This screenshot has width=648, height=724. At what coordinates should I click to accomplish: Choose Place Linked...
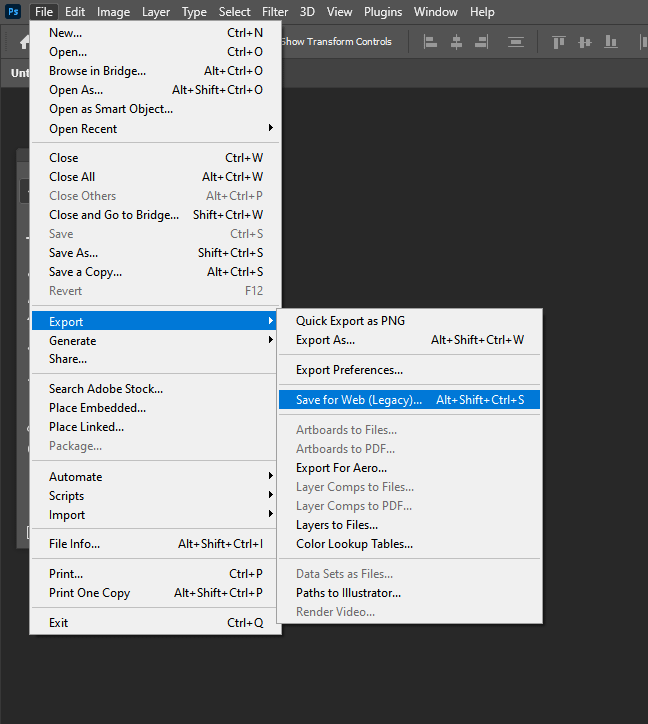[x=156, y=427]
